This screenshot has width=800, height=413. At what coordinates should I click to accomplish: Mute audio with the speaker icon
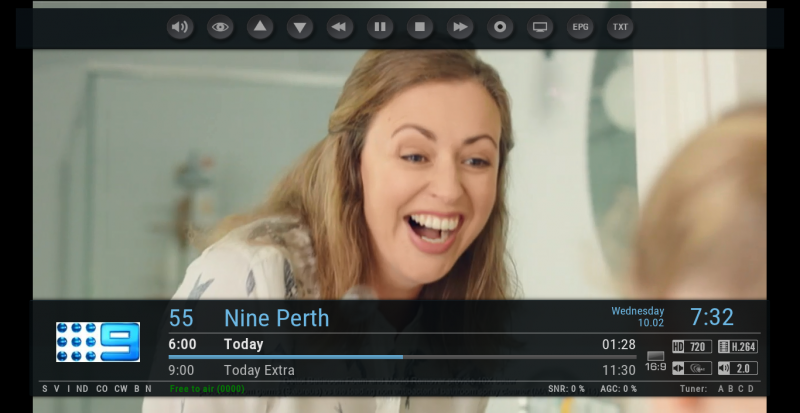pos(180,27)
